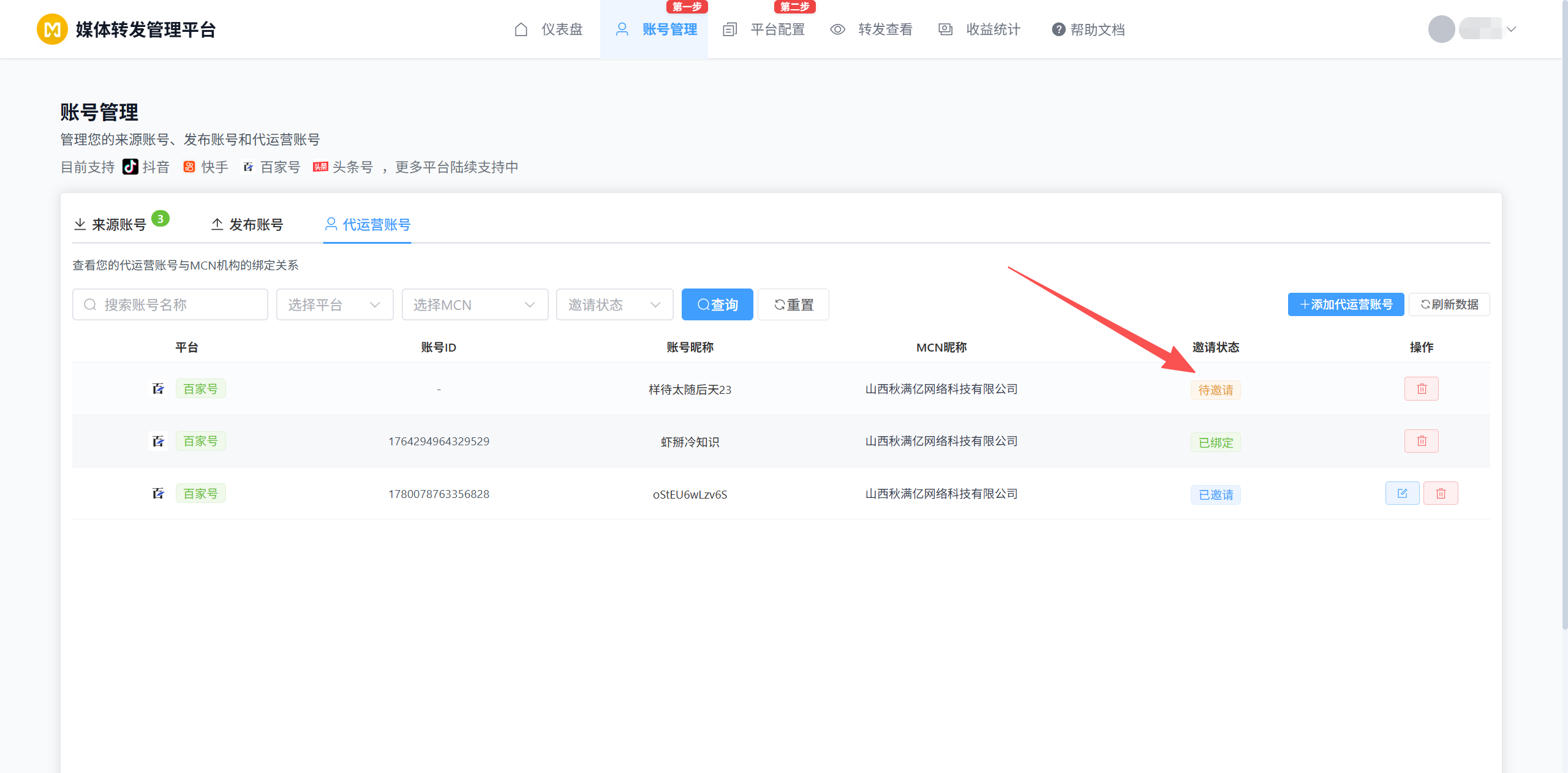The height and width of the screenshot is (773, 1568).
Task: Click the 添加代运营账号 button
Action: click(1346, 304)
